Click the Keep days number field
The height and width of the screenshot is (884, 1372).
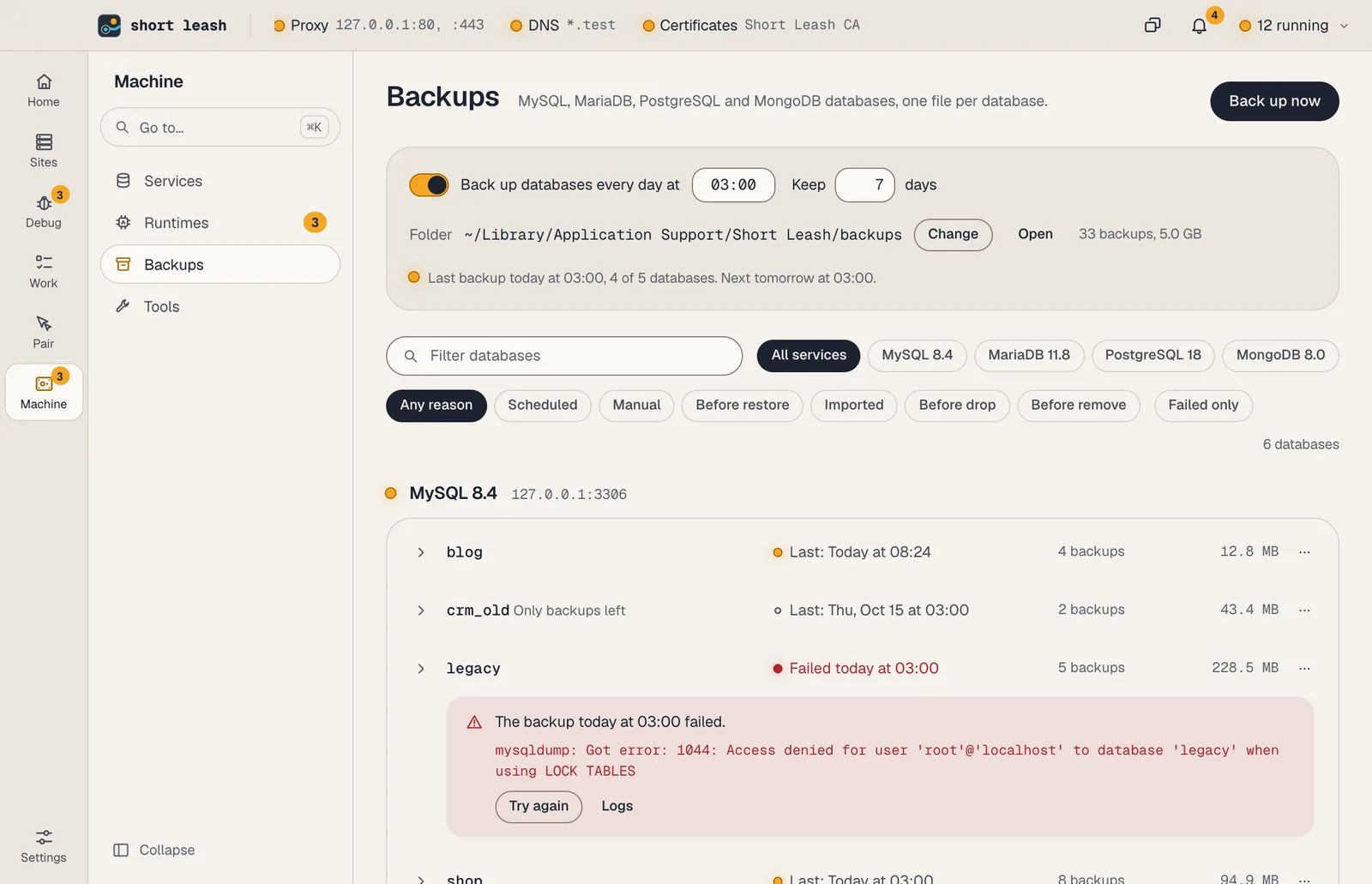click(865, 185)
